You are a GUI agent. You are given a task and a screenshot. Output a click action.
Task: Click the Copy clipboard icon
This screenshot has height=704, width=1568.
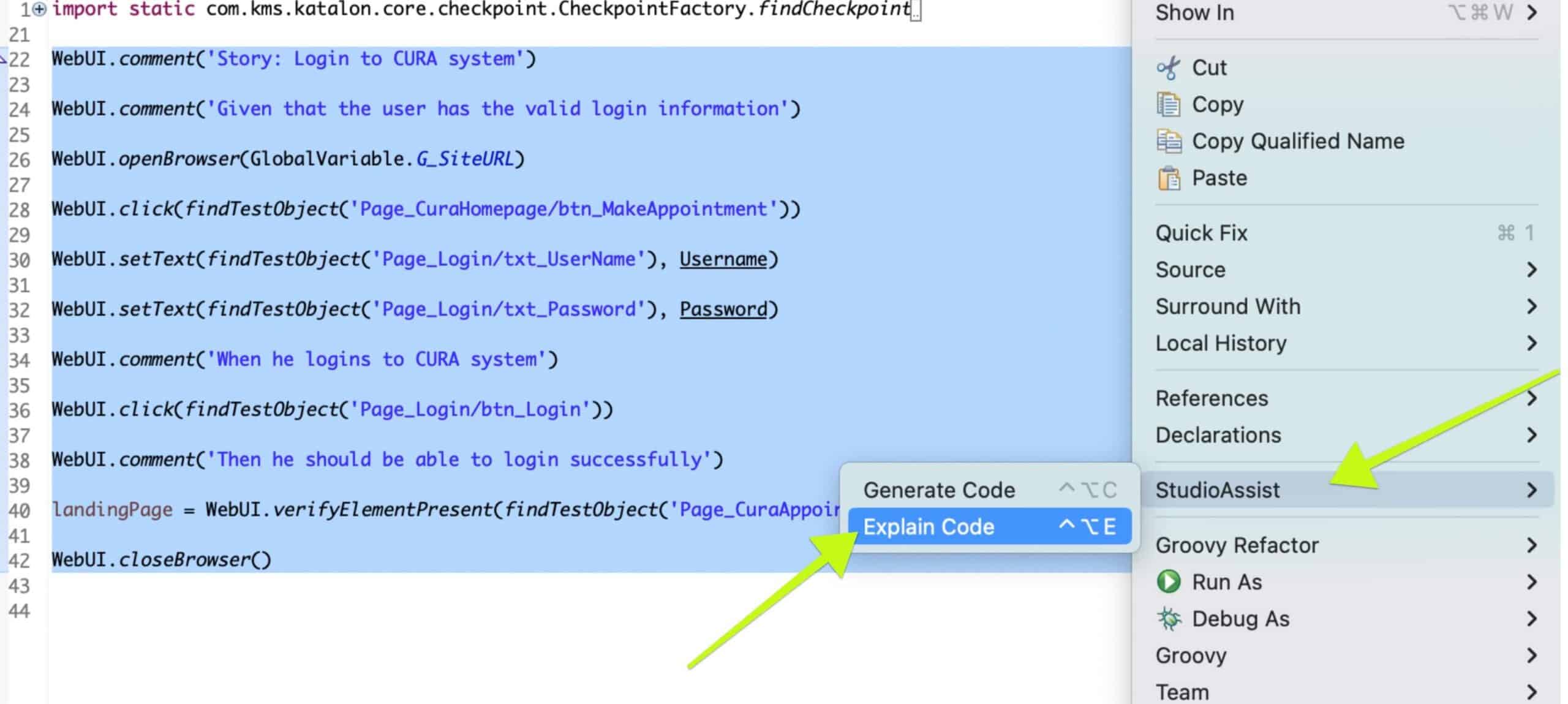[x=1168, y=104]
